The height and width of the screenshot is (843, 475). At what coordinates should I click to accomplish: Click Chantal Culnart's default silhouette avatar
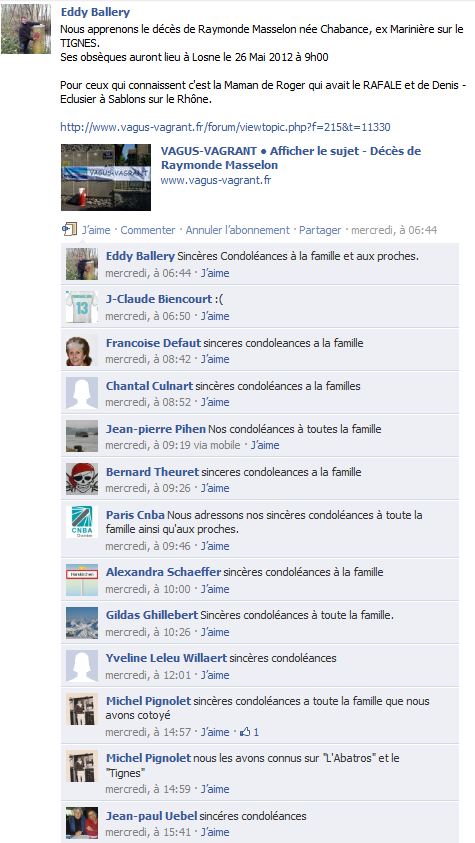82,392
